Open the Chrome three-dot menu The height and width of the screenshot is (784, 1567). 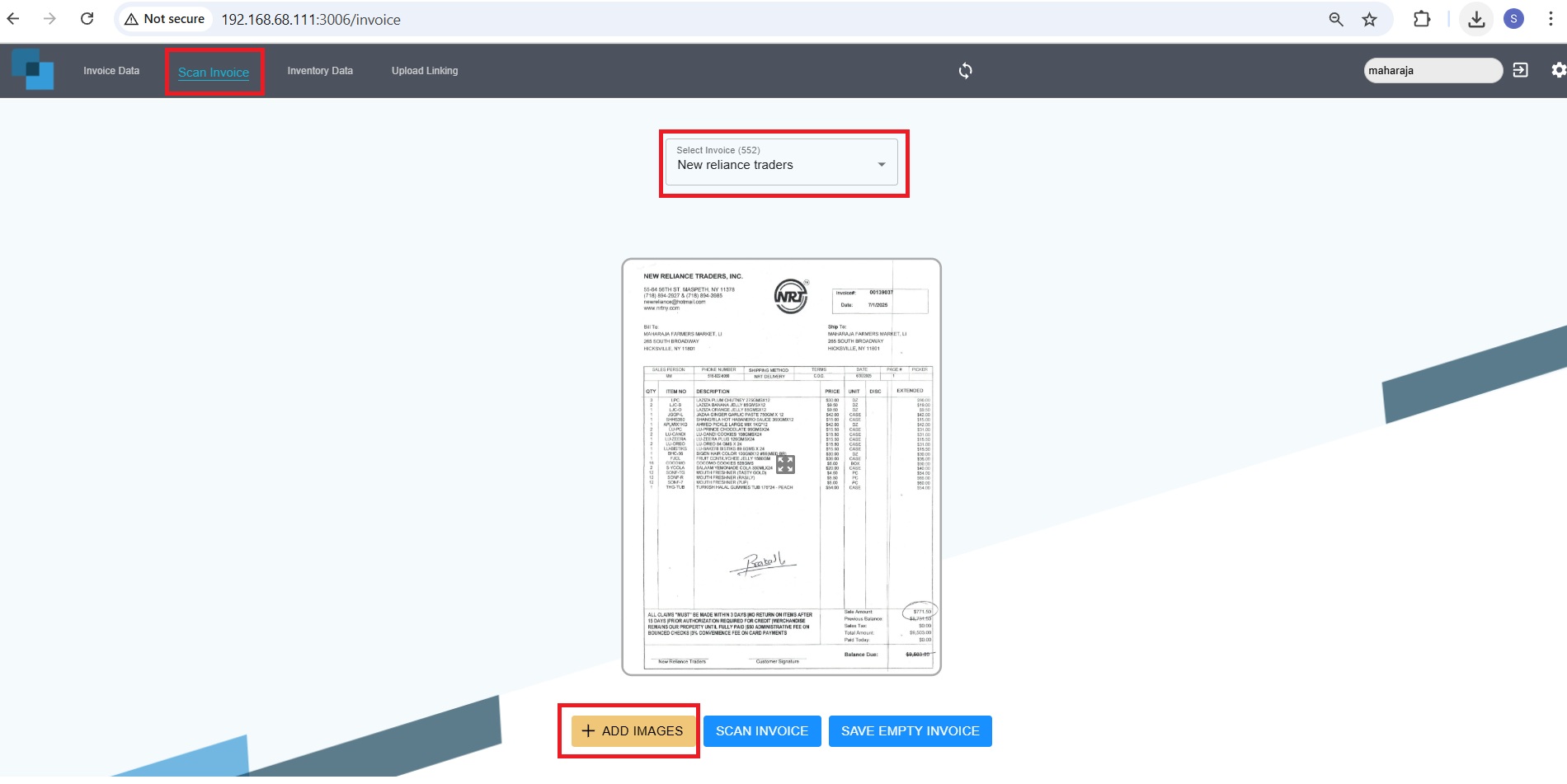1551,19
